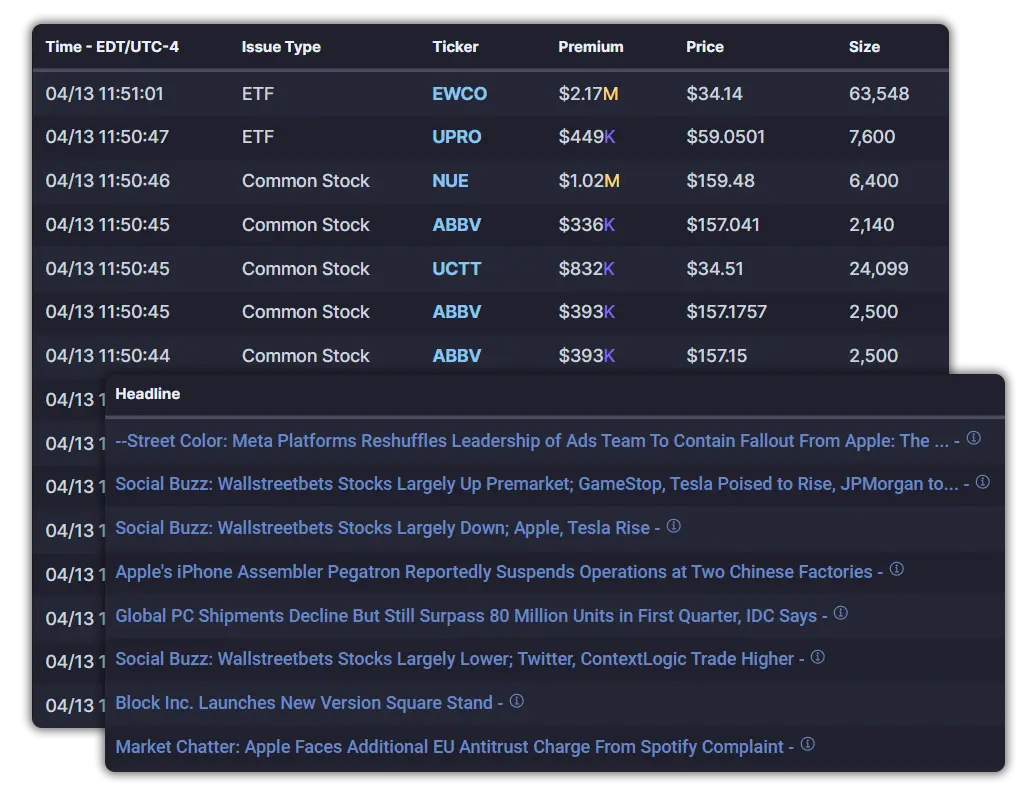Open the NUE ticker link
Viewport: 1023px width, 796px height.
[x=450, y=181]
